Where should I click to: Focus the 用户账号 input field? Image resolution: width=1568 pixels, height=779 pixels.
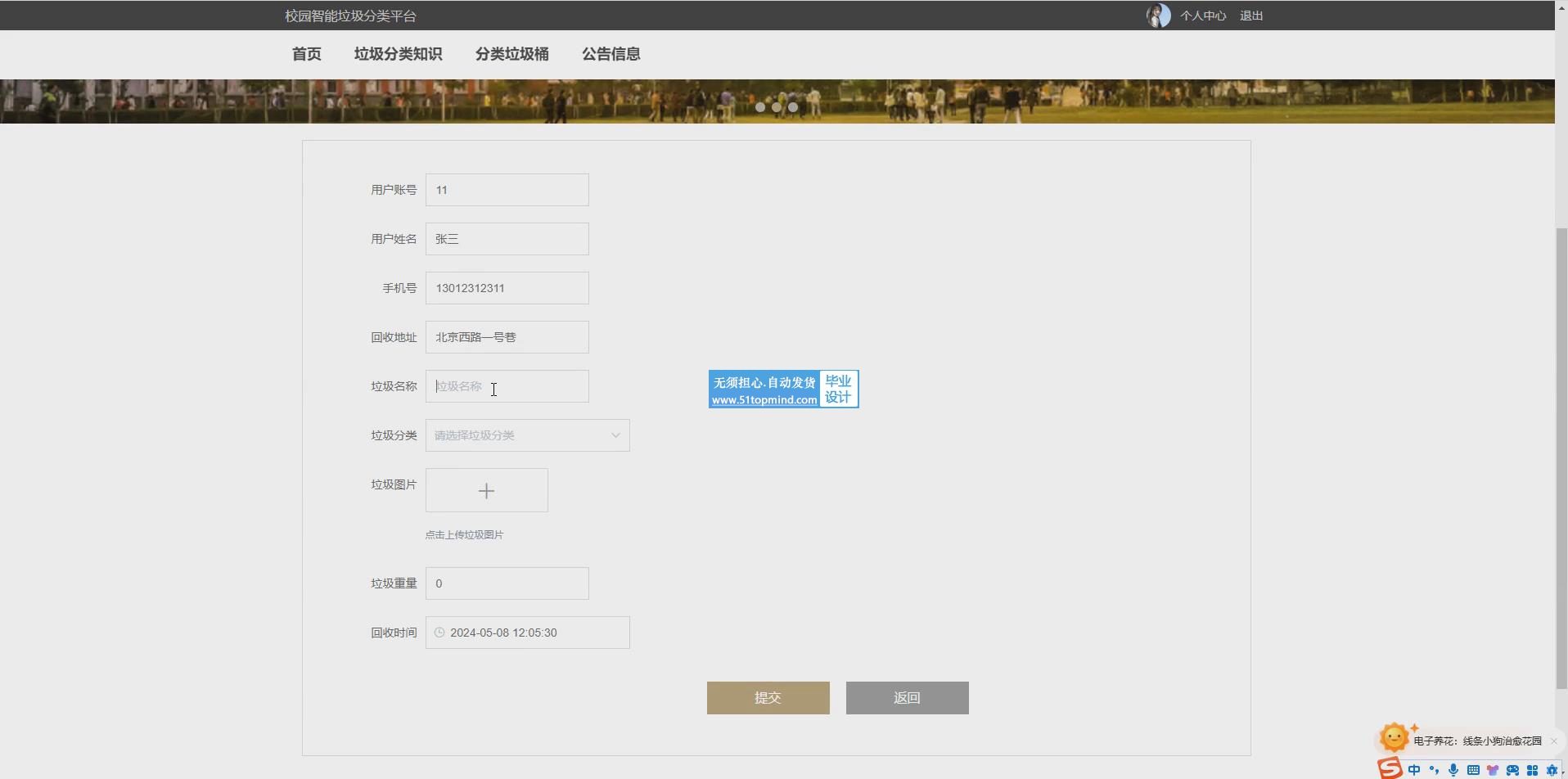point(507,190)
